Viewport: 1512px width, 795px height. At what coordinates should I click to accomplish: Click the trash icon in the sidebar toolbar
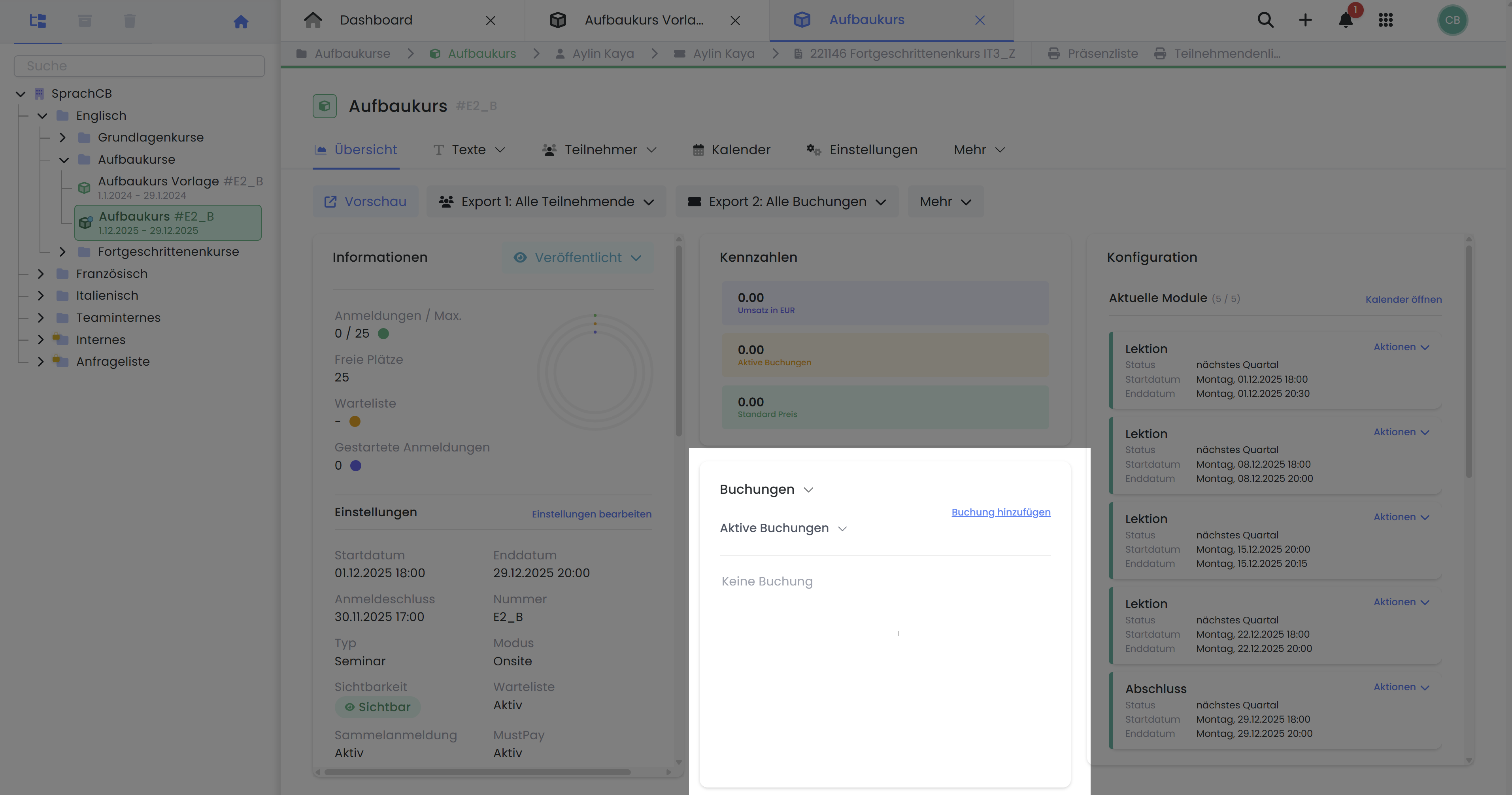click(129, 21)
